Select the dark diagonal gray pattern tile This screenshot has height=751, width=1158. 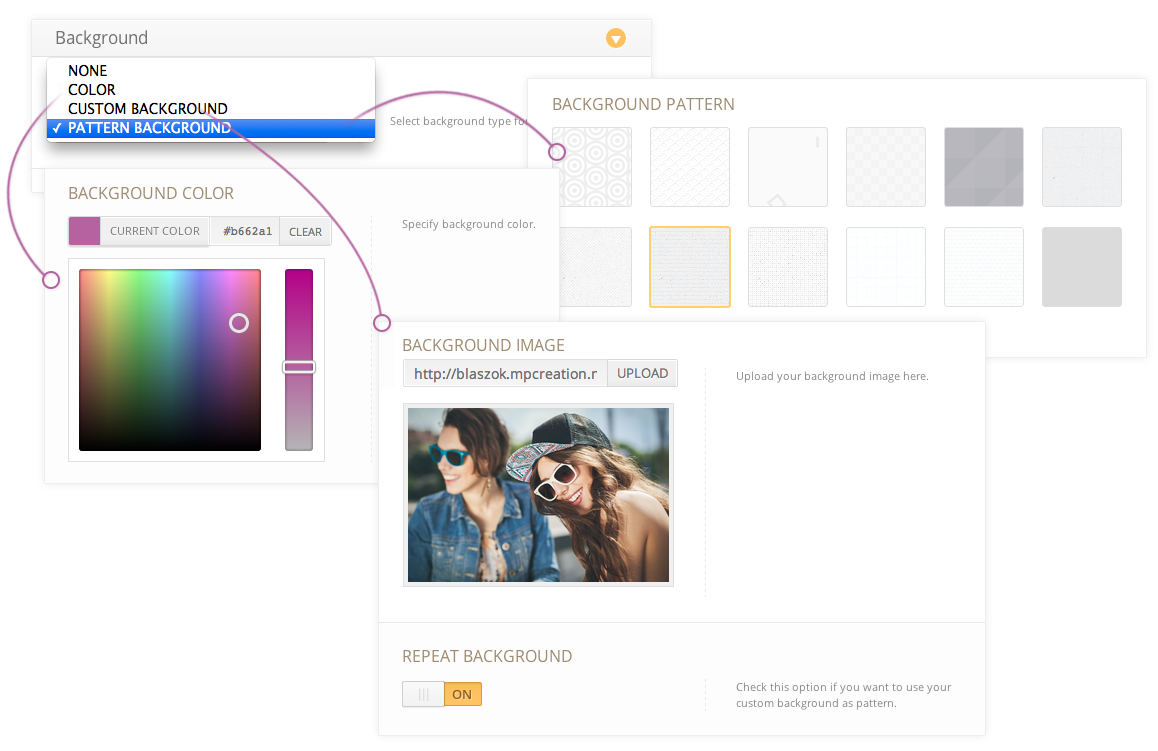tap(983, 167)
